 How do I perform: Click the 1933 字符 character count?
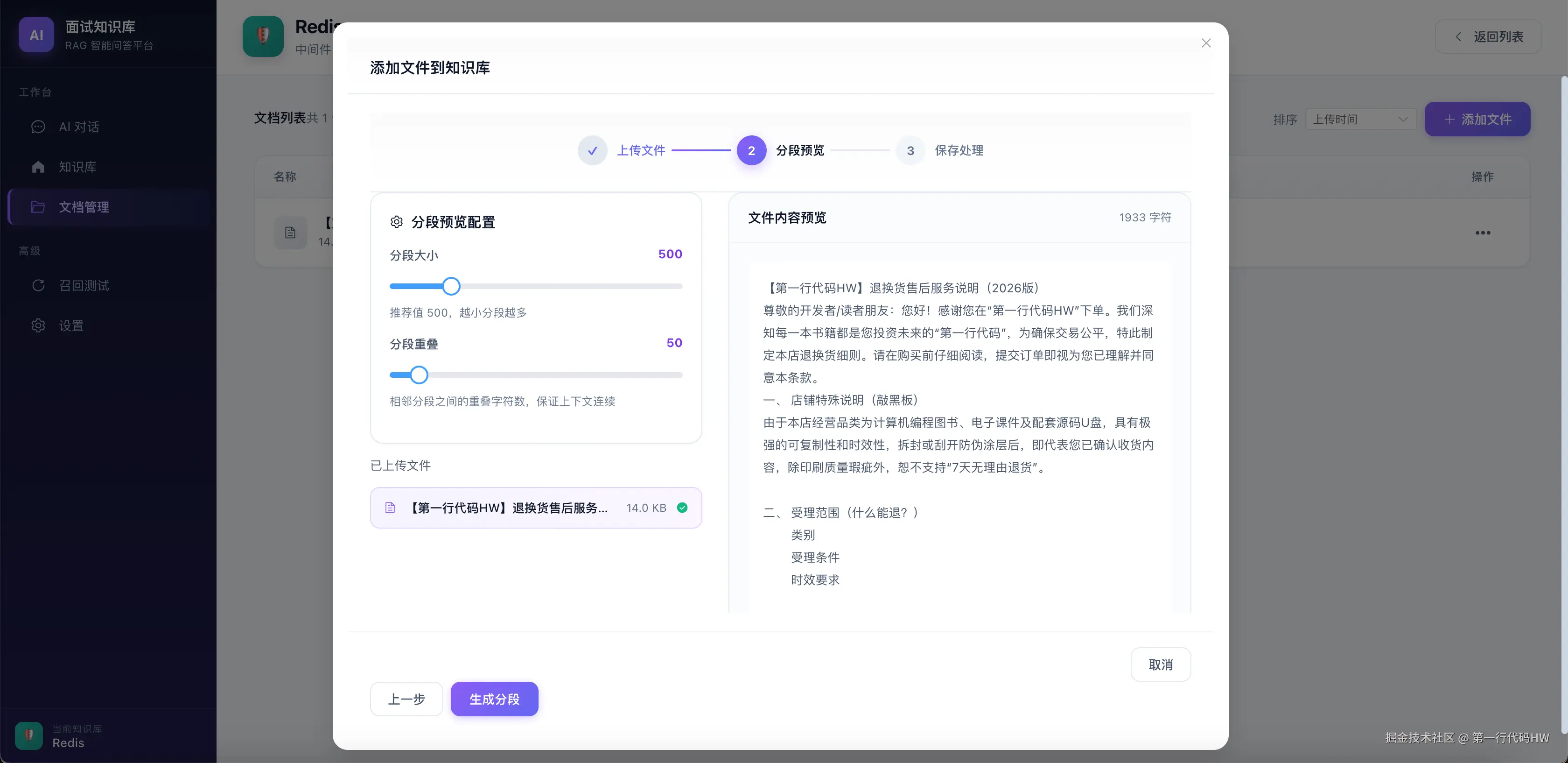1144,218
